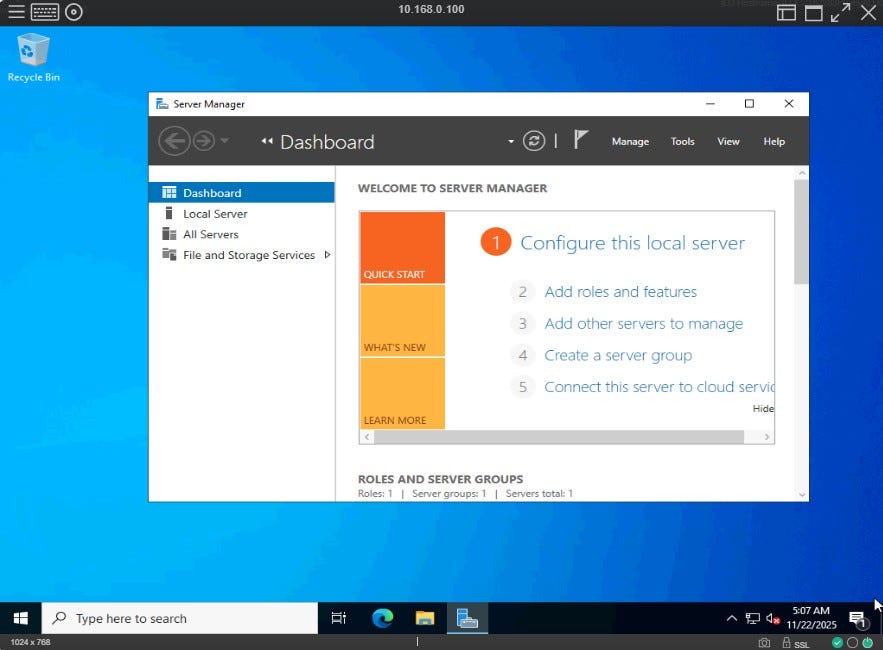Open File Explorer from the taskbar
This screenshot has width=883, height=650.
coord(425,618)
